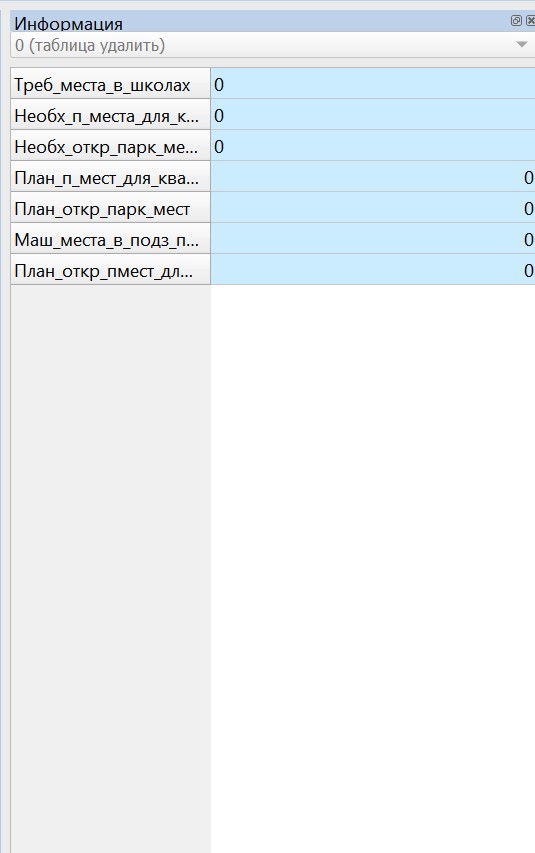The height and width of the screenshot is (853, 535).
Task: Select the Необх_откр_парк_ме... field name
Action: pyautogui.click(x=110, y=146)
